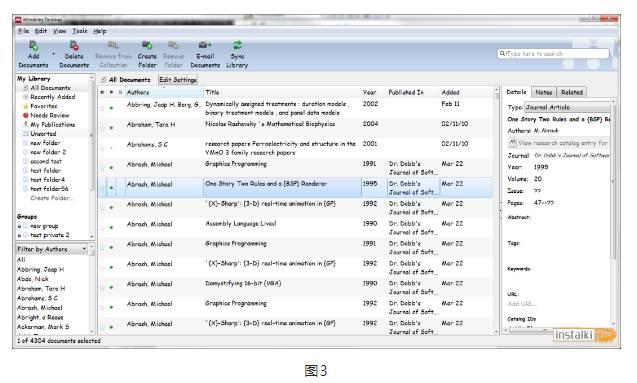Viewport: 637px width, 383px height.
Task: Click the read/unread dot column header
Action: click(111, 93)
